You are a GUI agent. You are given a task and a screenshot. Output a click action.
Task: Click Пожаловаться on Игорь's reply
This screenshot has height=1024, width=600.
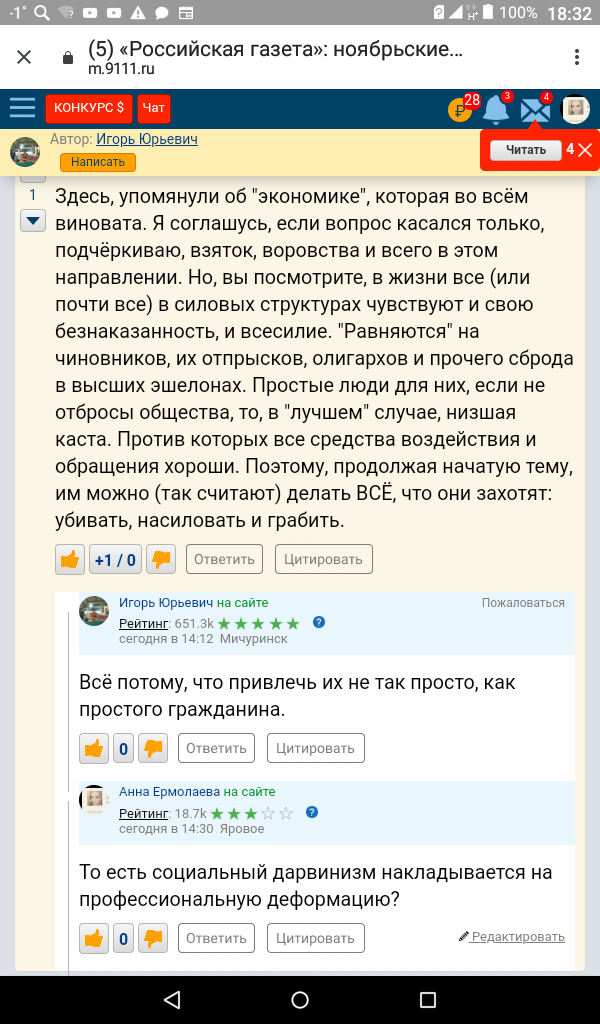[x=523, y=603]
